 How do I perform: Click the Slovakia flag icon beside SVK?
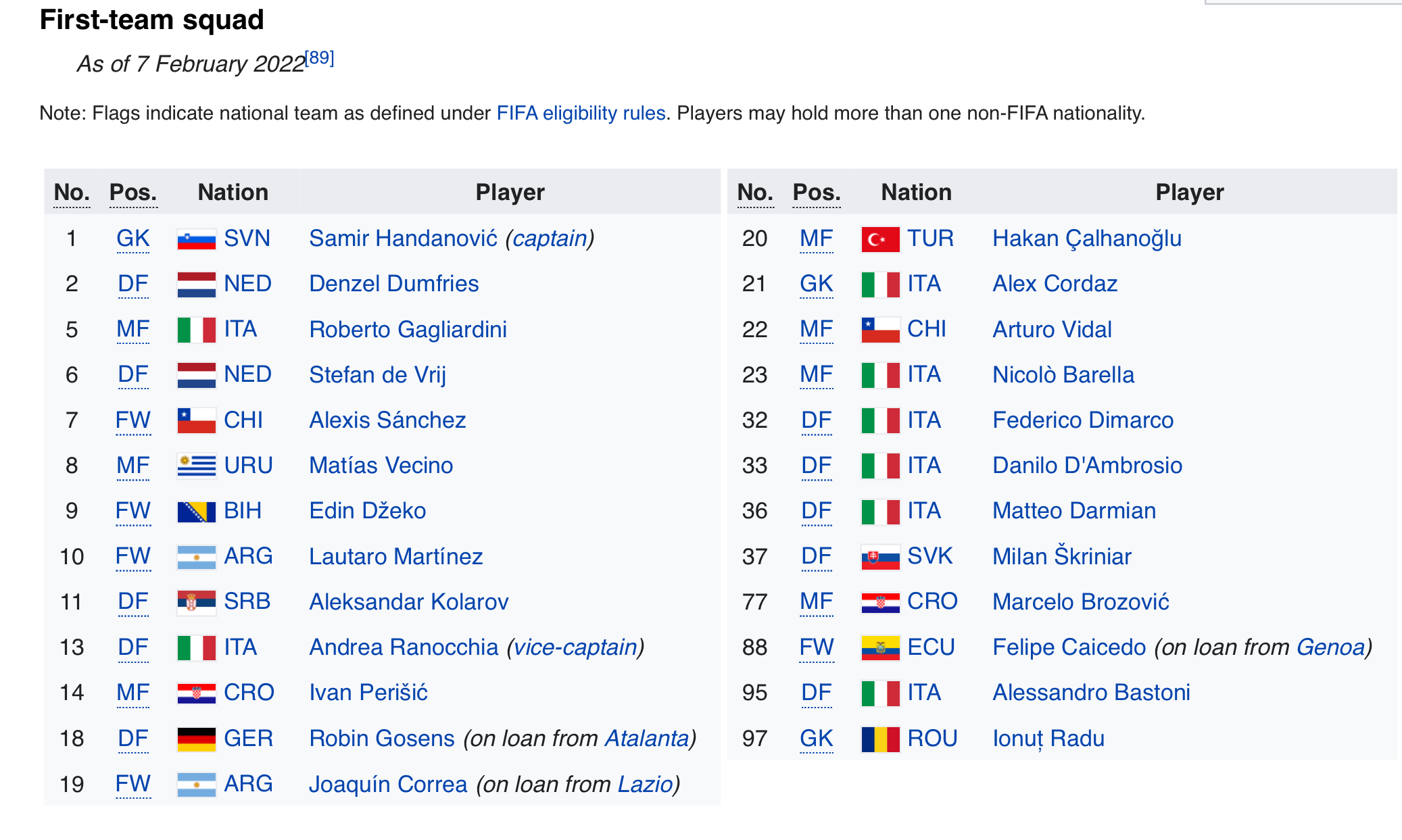pyautogui.click(x=880, y=557)
